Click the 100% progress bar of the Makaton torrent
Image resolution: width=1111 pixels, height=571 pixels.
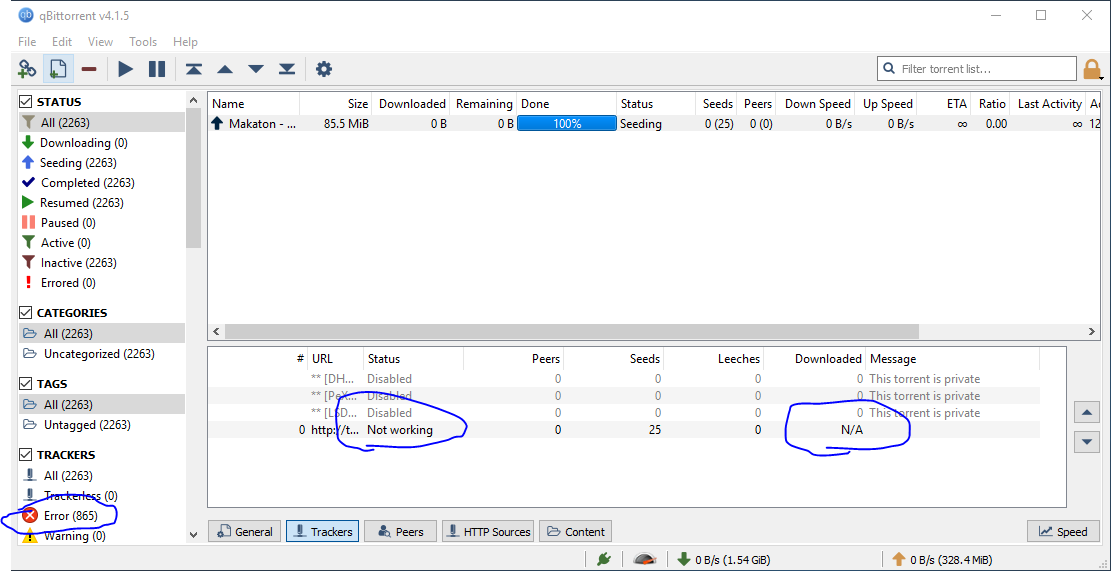(x=567, y=124)
